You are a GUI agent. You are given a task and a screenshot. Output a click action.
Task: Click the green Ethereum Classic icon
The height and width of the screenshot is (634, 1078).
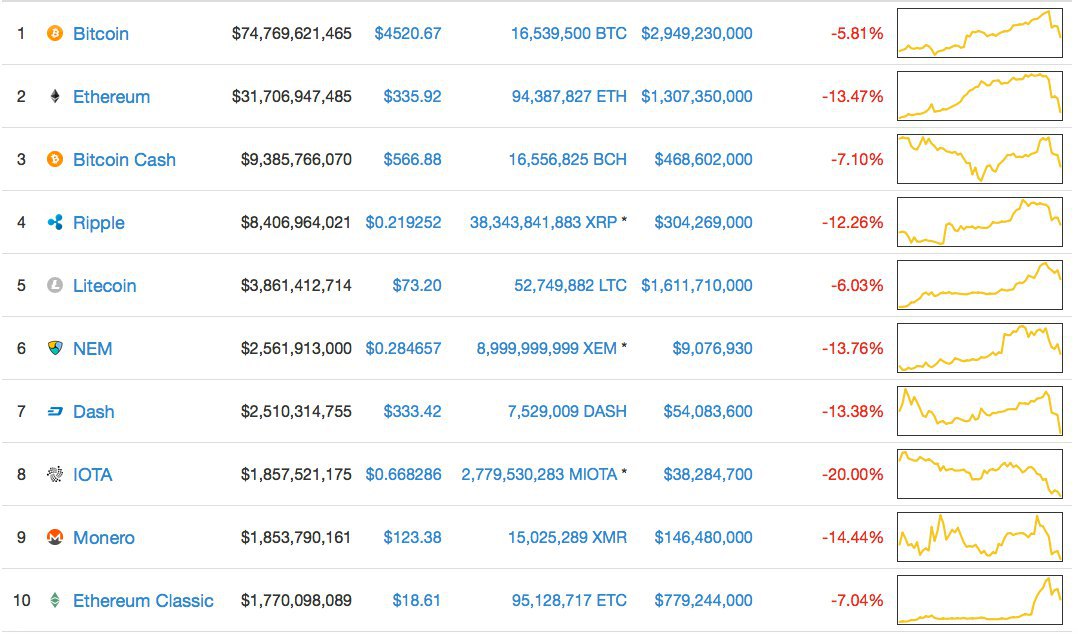(55, 601)
